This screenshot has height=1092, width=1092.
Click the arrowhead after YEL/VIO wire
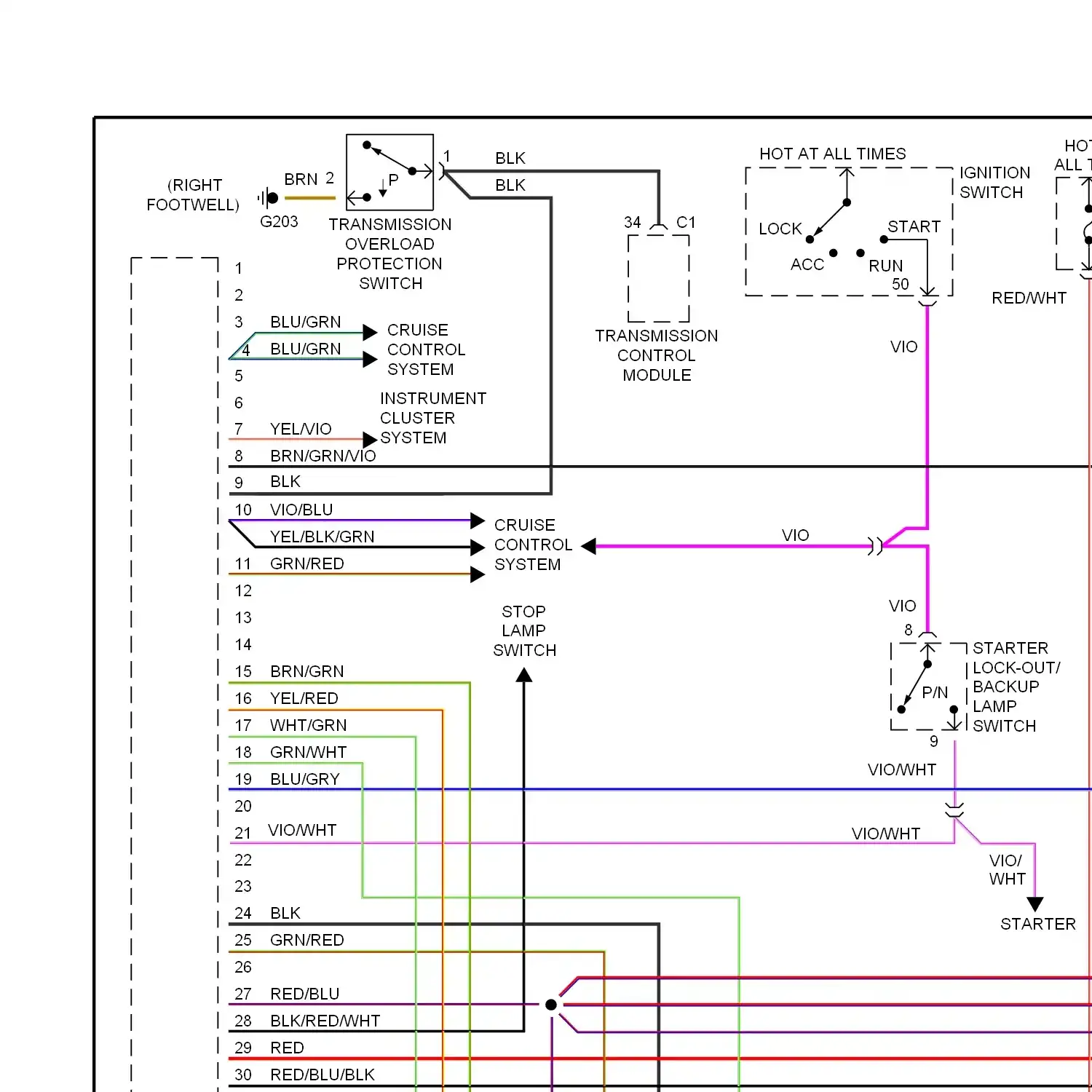tap(370, 439)
